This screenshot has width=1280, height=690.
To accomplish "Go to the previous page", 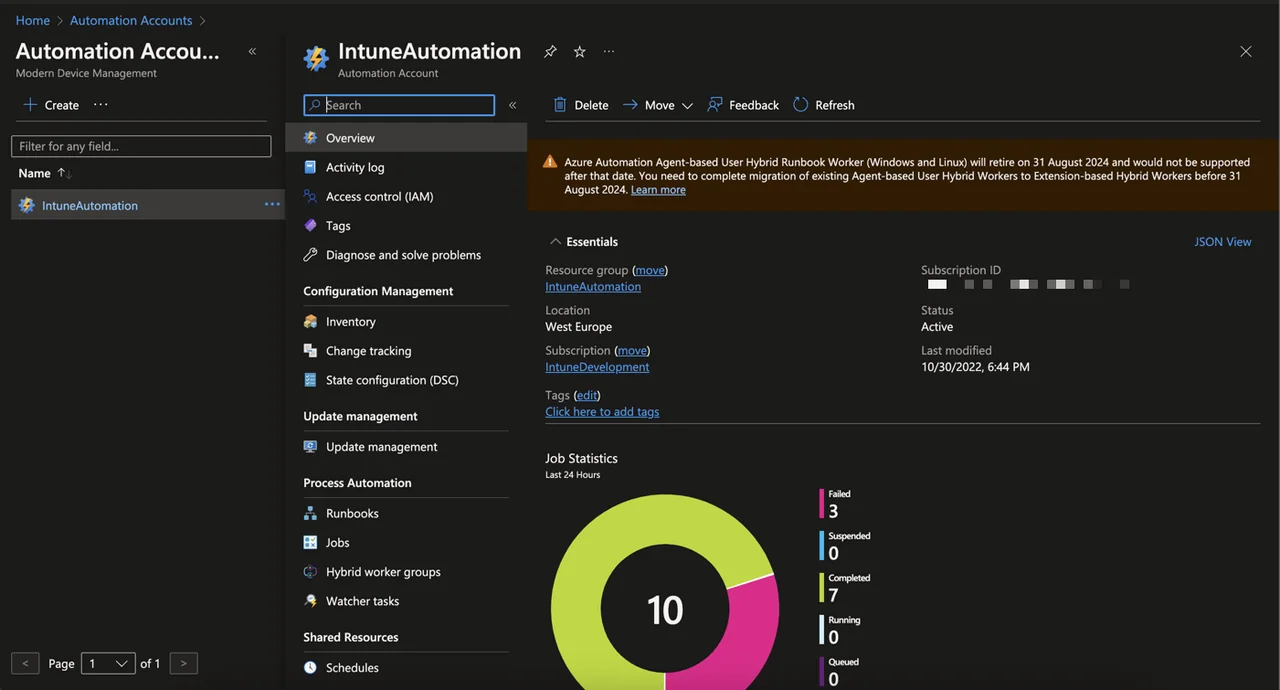I will point(26,663).
